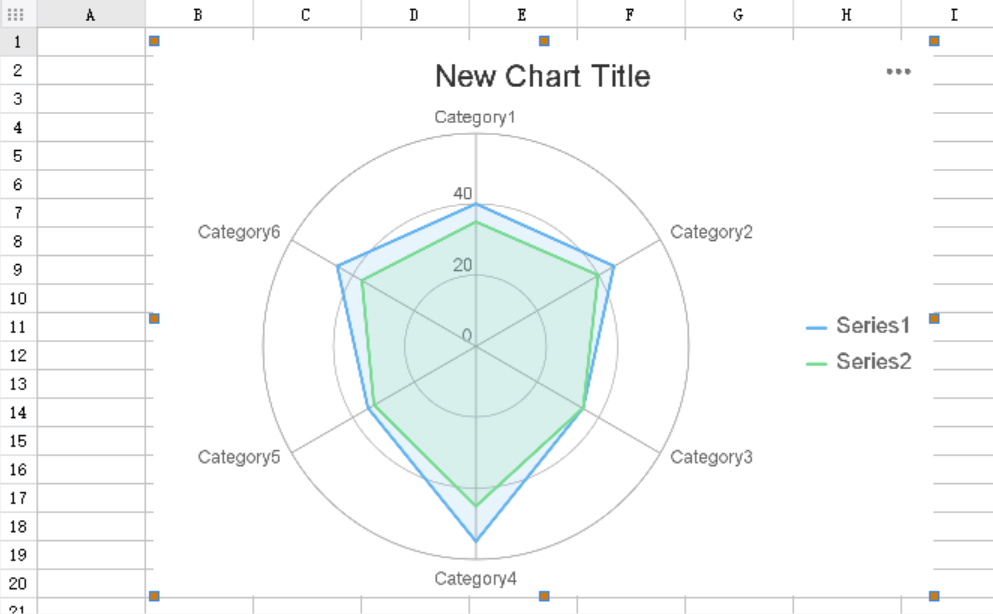Select the Series1 legend entry
993x614 pixels.
tap(874, 324)
